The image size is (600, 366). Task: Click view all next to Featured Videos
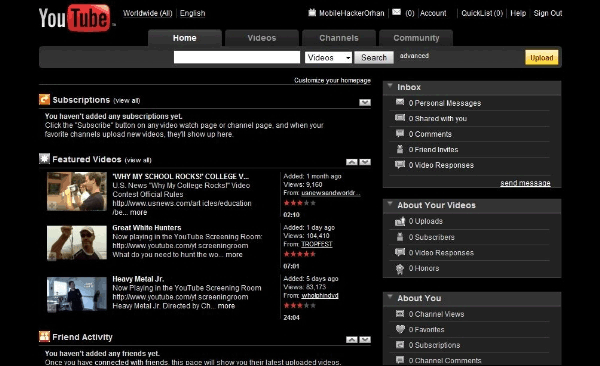coord(138,160)
